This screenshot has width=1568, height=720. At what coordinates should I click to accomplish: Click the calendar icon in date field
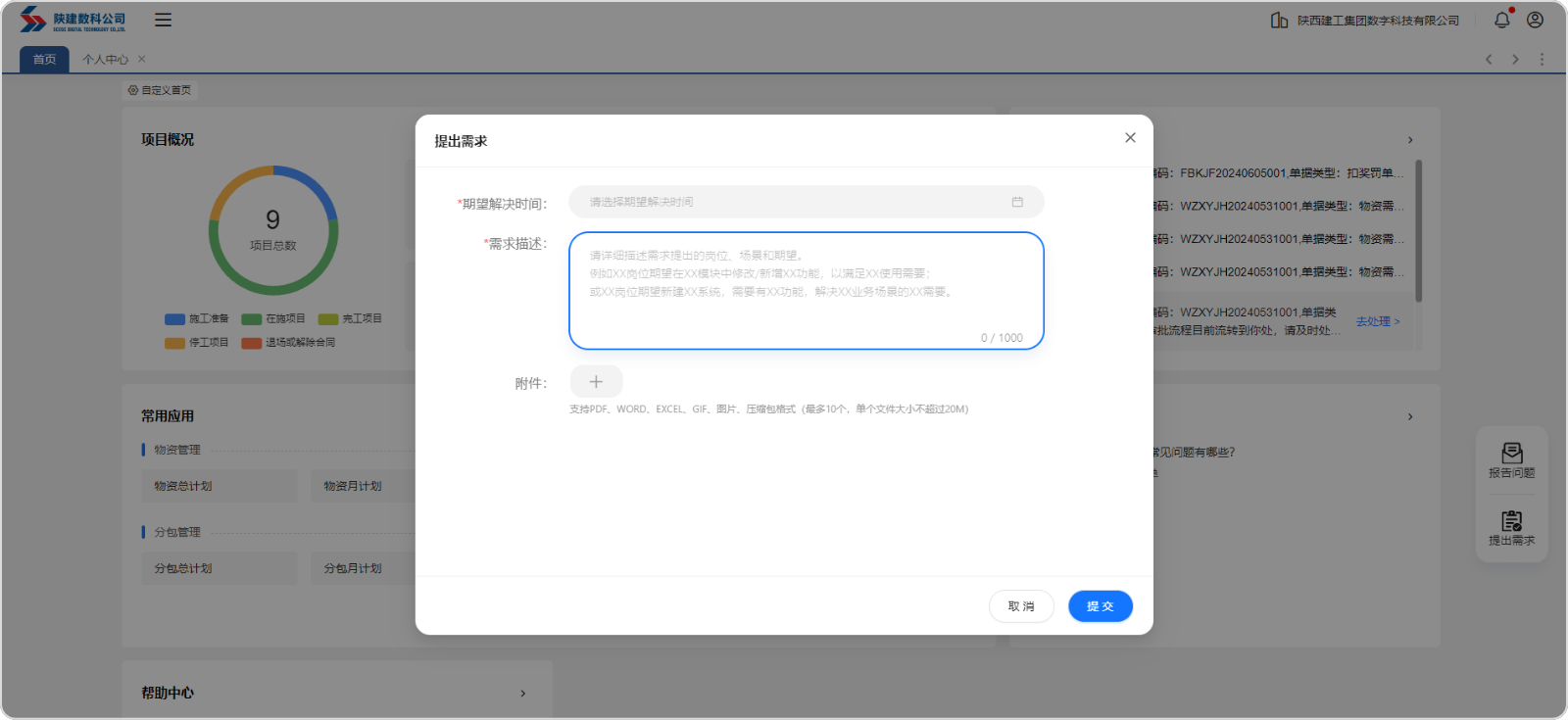[x=1017, y=202]
